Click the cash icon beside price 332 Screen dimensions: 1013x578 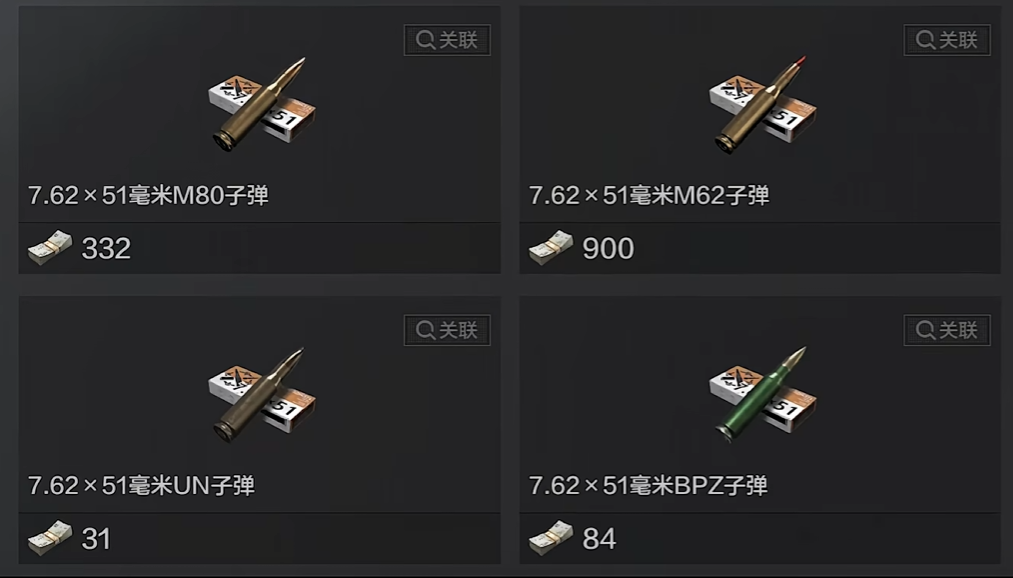pos(50,248)
